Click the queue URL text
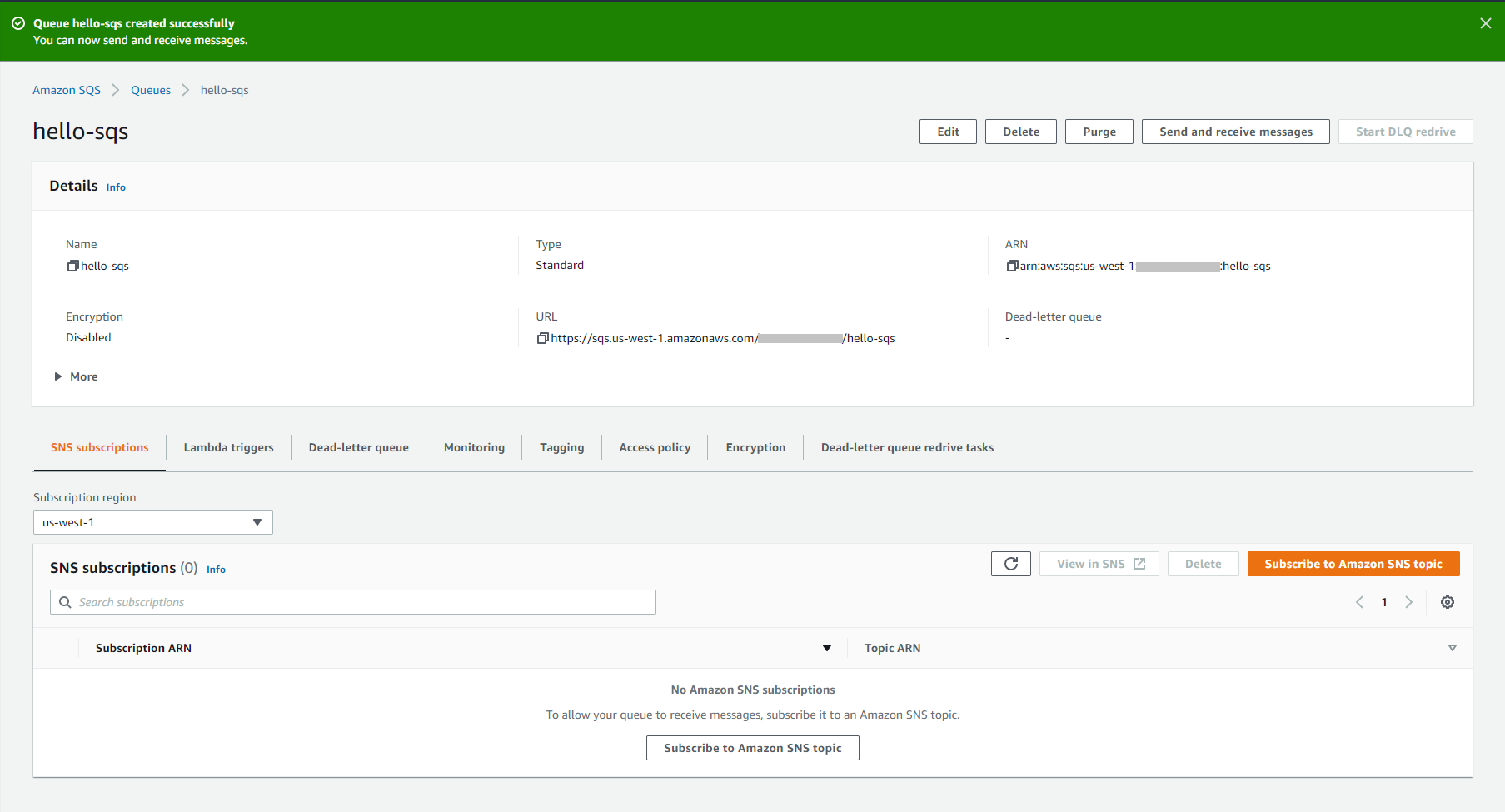1505x812 pixels. click(723, 338)
